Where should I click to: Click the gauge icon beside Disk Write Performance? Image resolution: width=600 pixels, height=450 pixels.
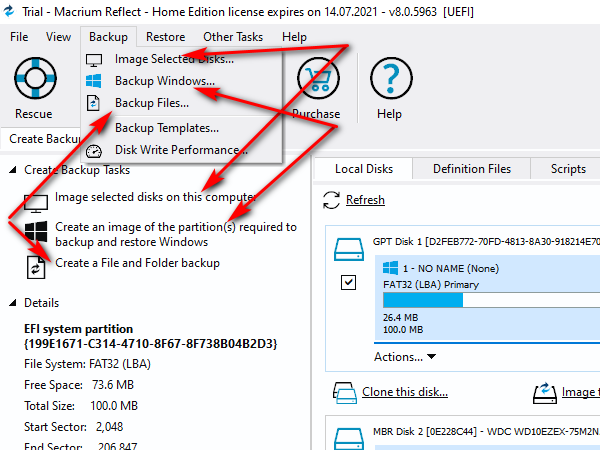coord(94,151)
